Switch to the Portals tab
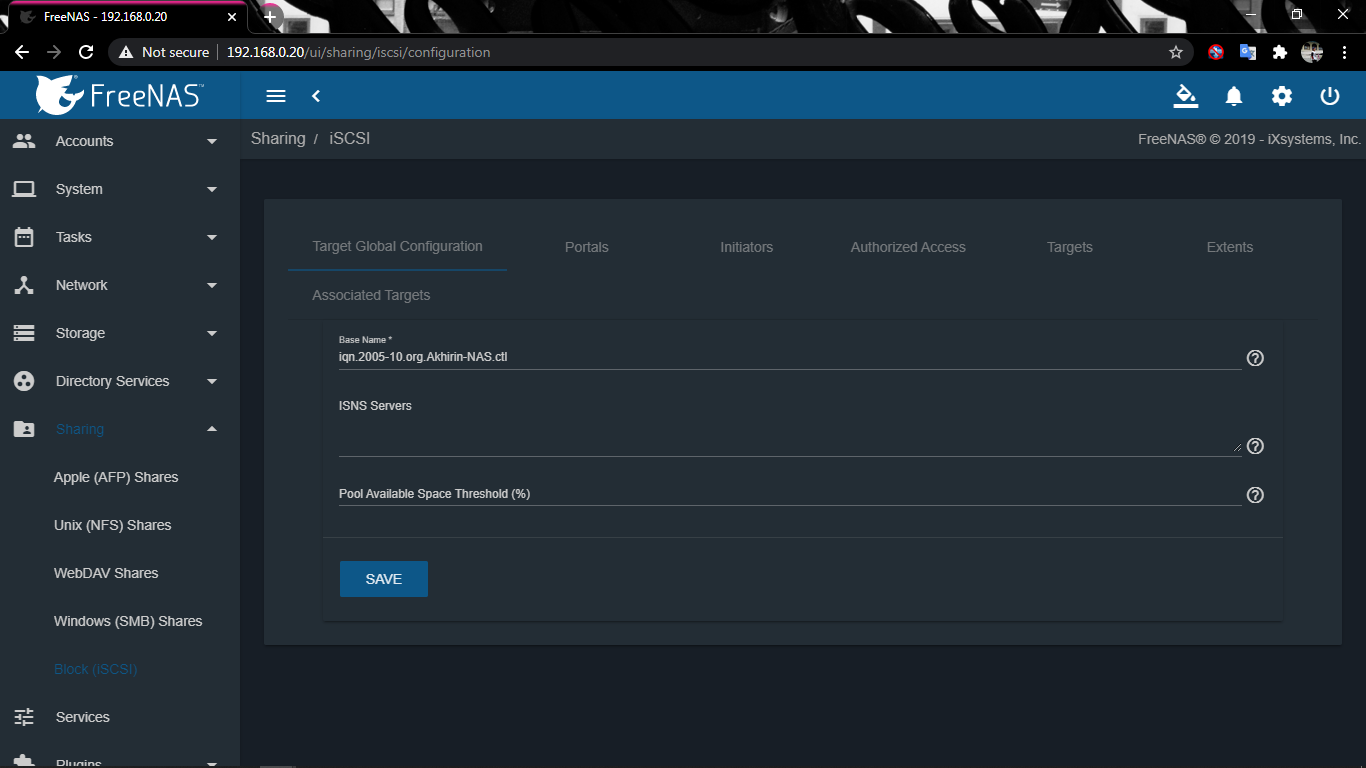 tap(586, 247)
